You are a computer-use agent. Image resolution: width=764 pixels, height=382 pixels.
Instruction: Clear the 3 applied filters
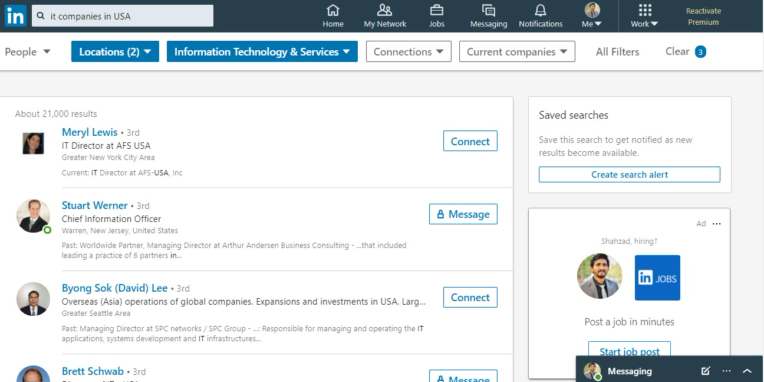(x=685, y=52)
